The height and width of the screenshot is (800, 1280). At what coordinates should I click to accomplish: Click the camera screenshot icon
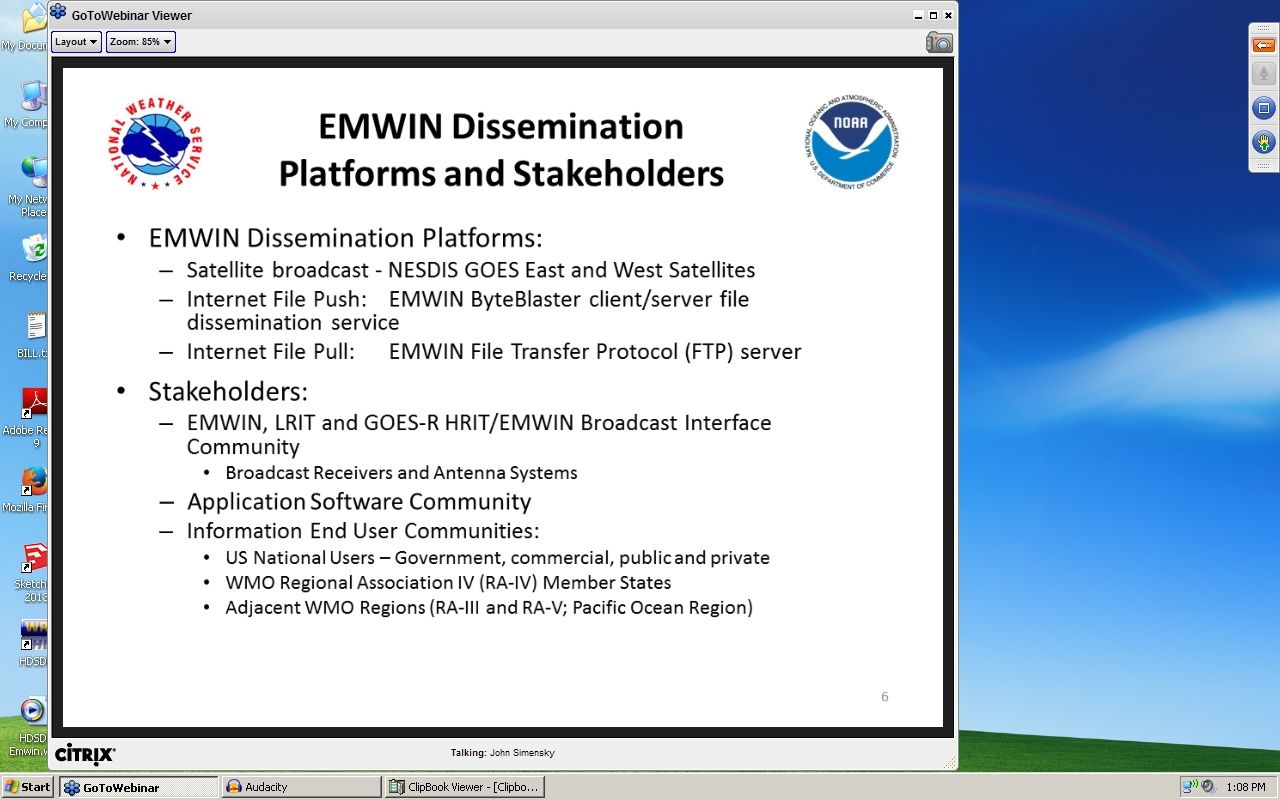point(939,42)
